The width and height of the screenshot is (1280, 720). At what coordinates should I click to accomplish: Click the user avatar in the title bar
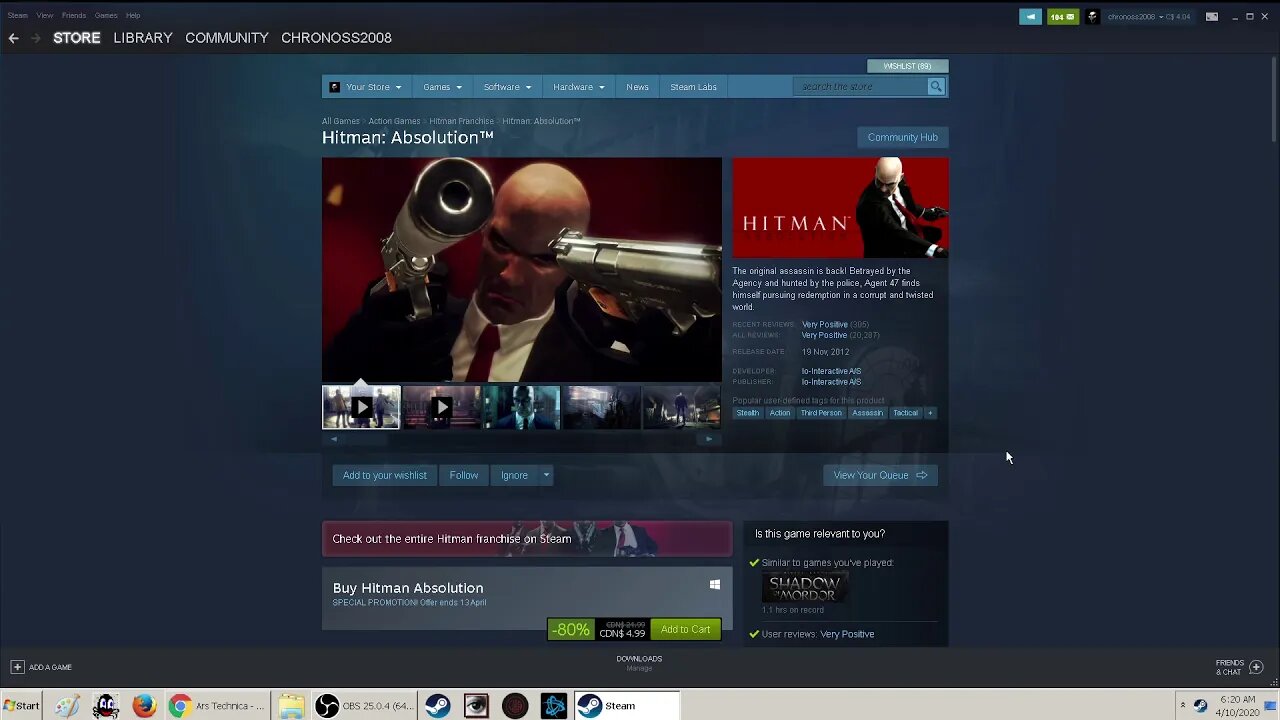coord(1093,16)
